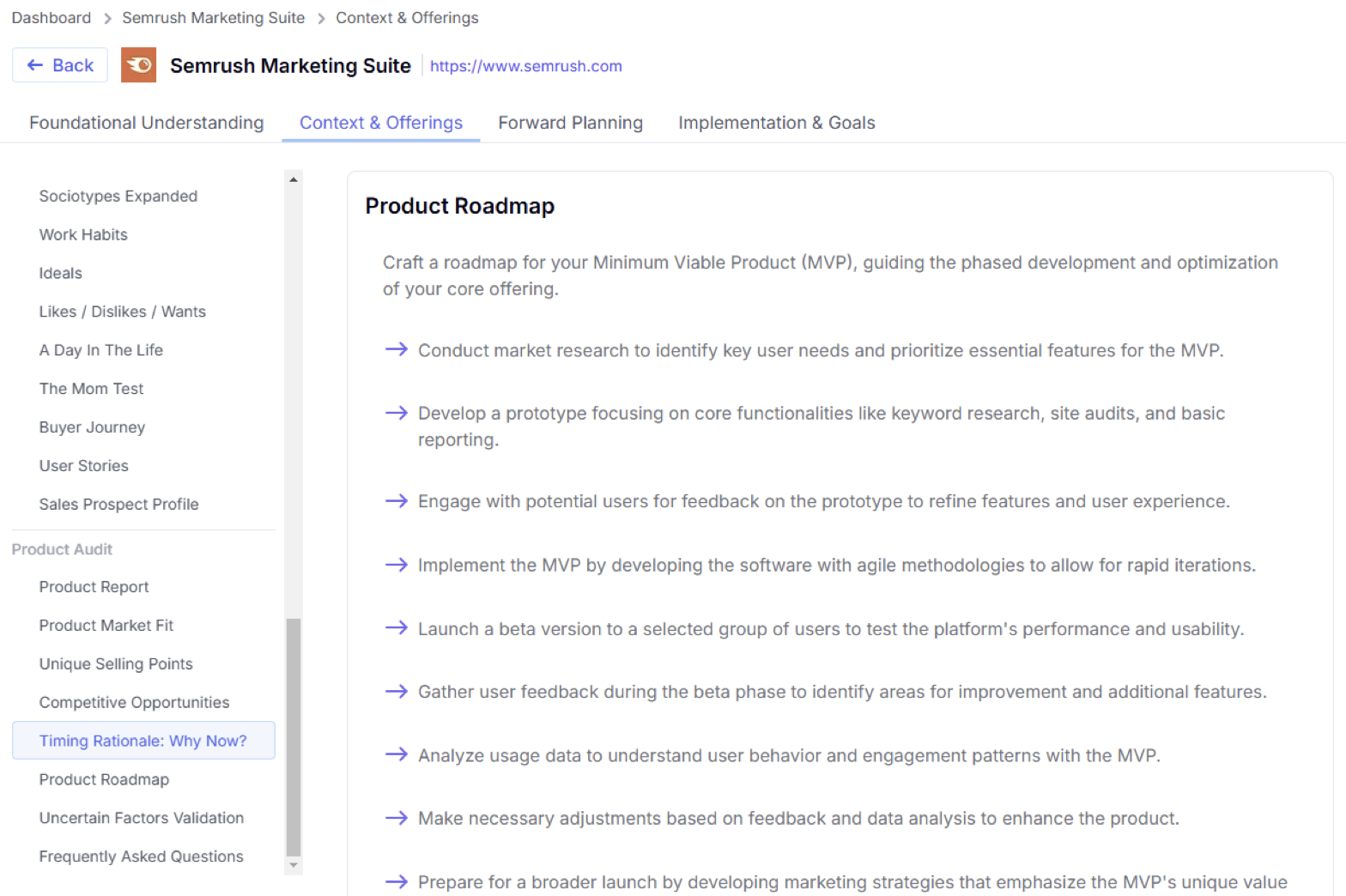The height and width of the screenshot is (896, 1346).
Task: Click the sidebar scrollbar thumb
Action: point(294,737)
